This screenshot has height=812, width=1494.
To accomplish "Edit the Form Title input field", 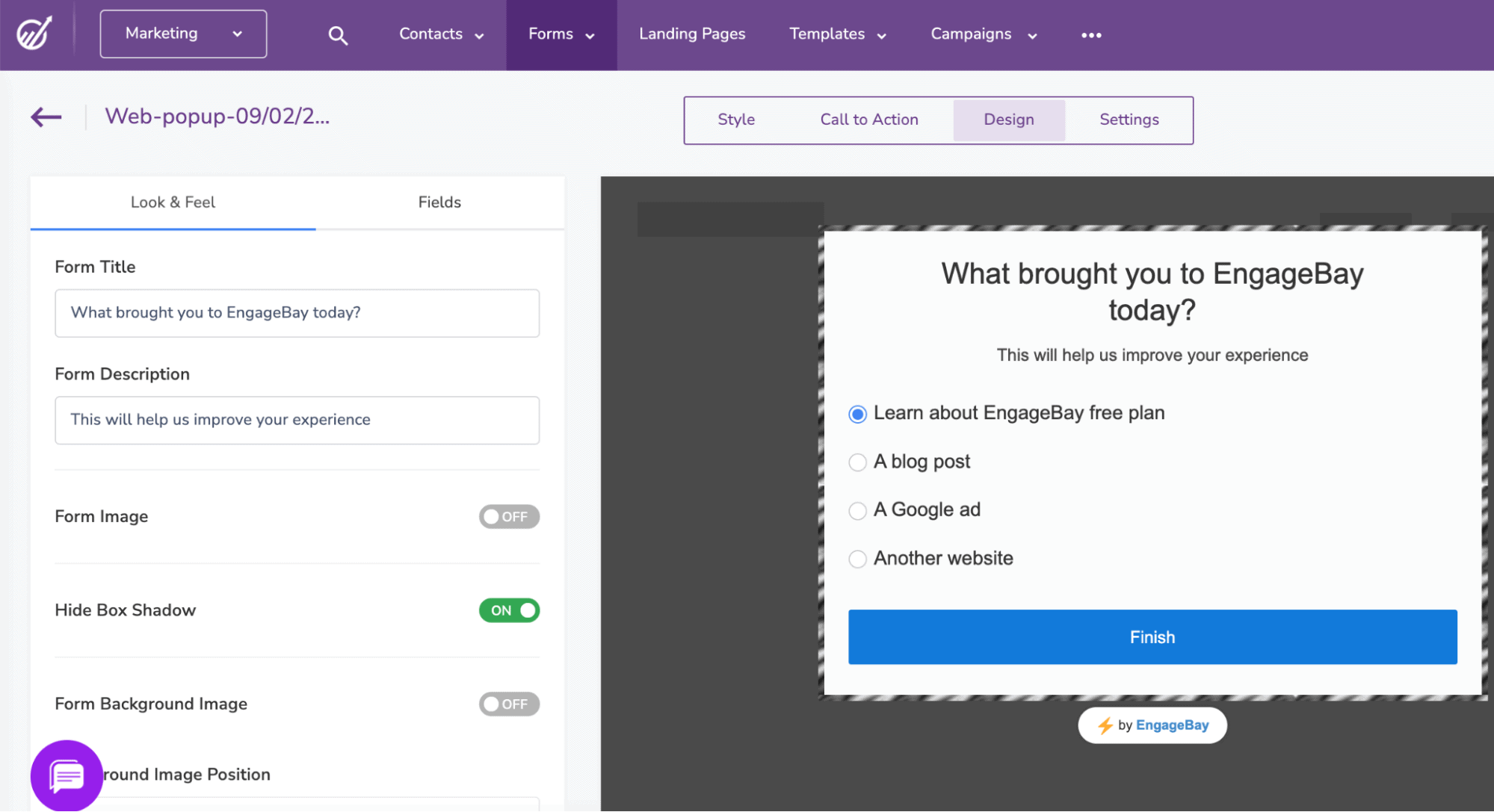I will (297, 314).
